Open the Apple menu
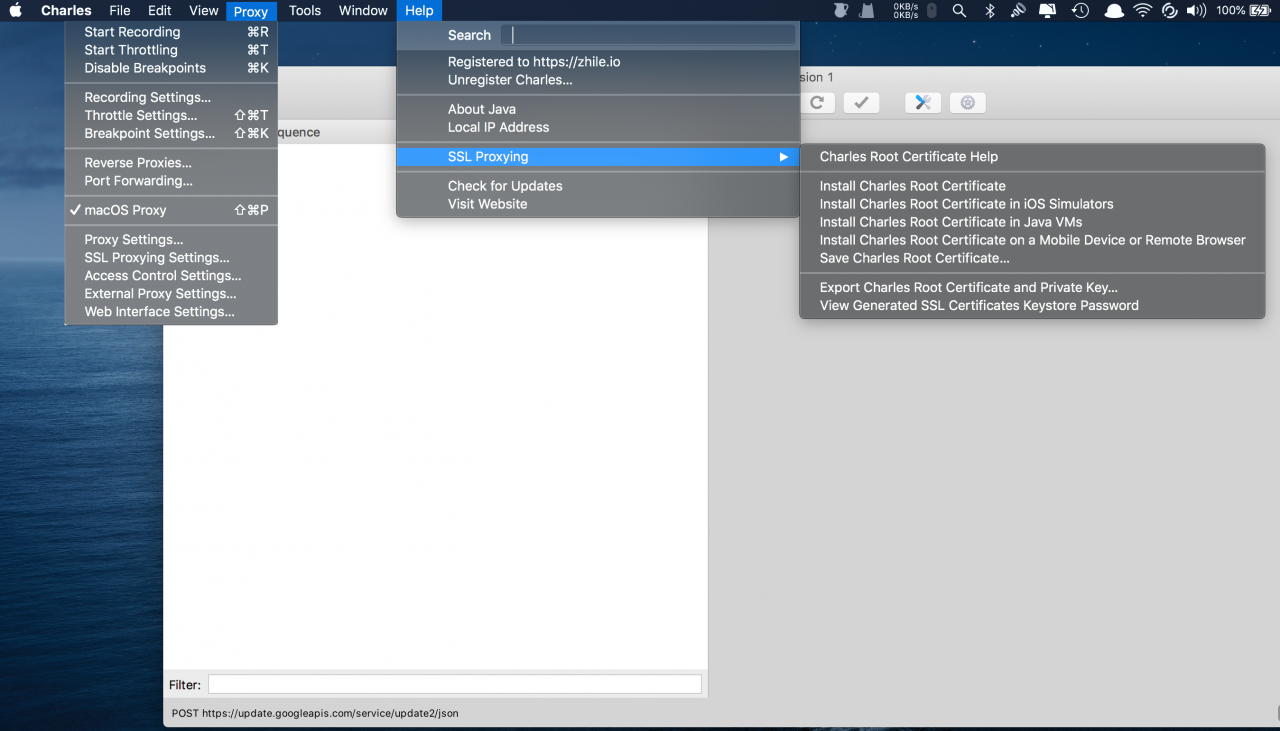 [x=16, y=11]
